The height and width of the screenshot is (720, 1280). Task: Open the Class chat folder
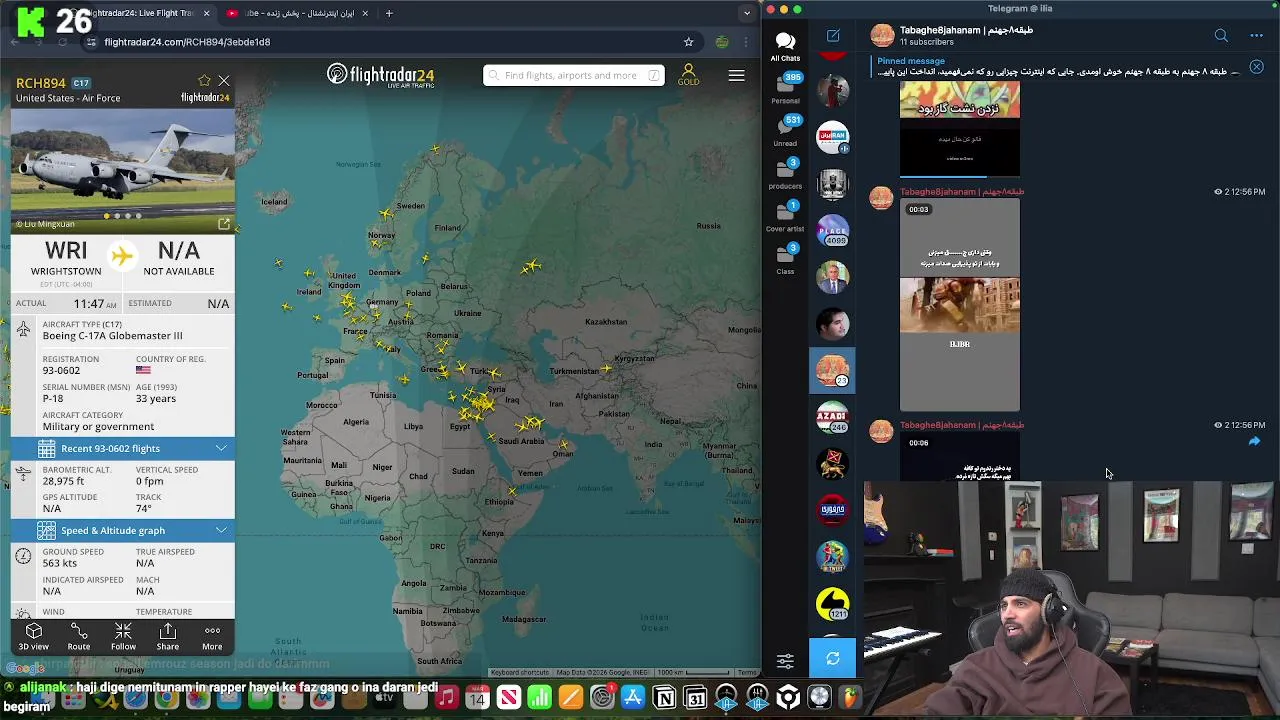coord(785,259)
